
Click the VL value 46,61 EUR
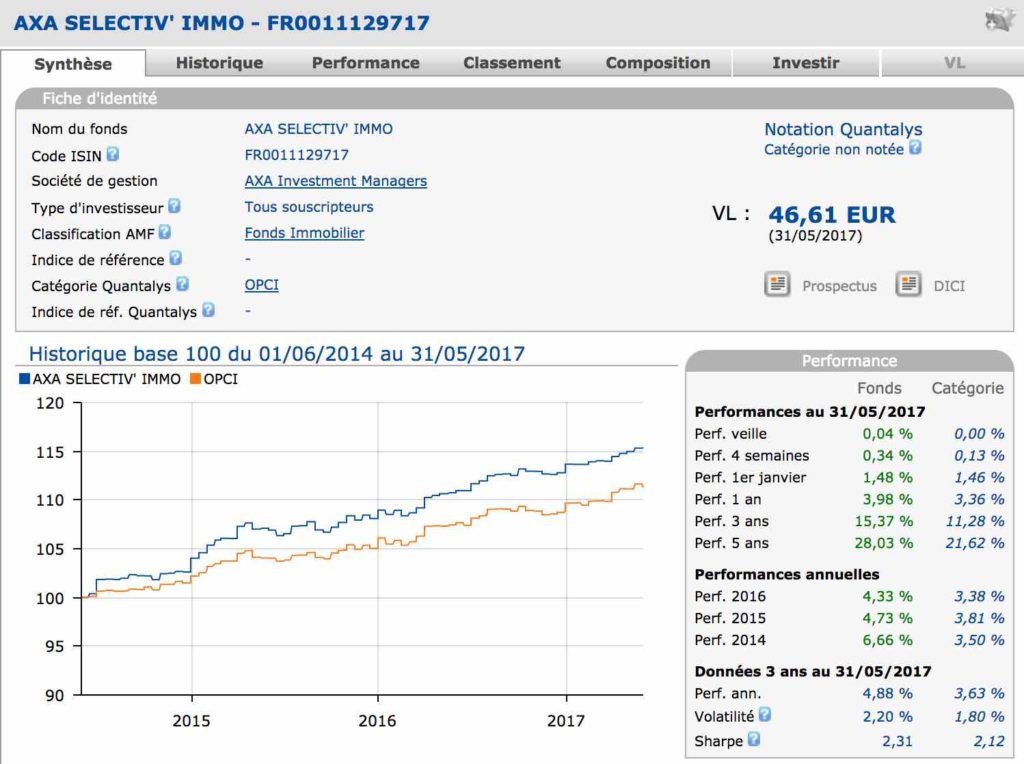pos(831,215)
